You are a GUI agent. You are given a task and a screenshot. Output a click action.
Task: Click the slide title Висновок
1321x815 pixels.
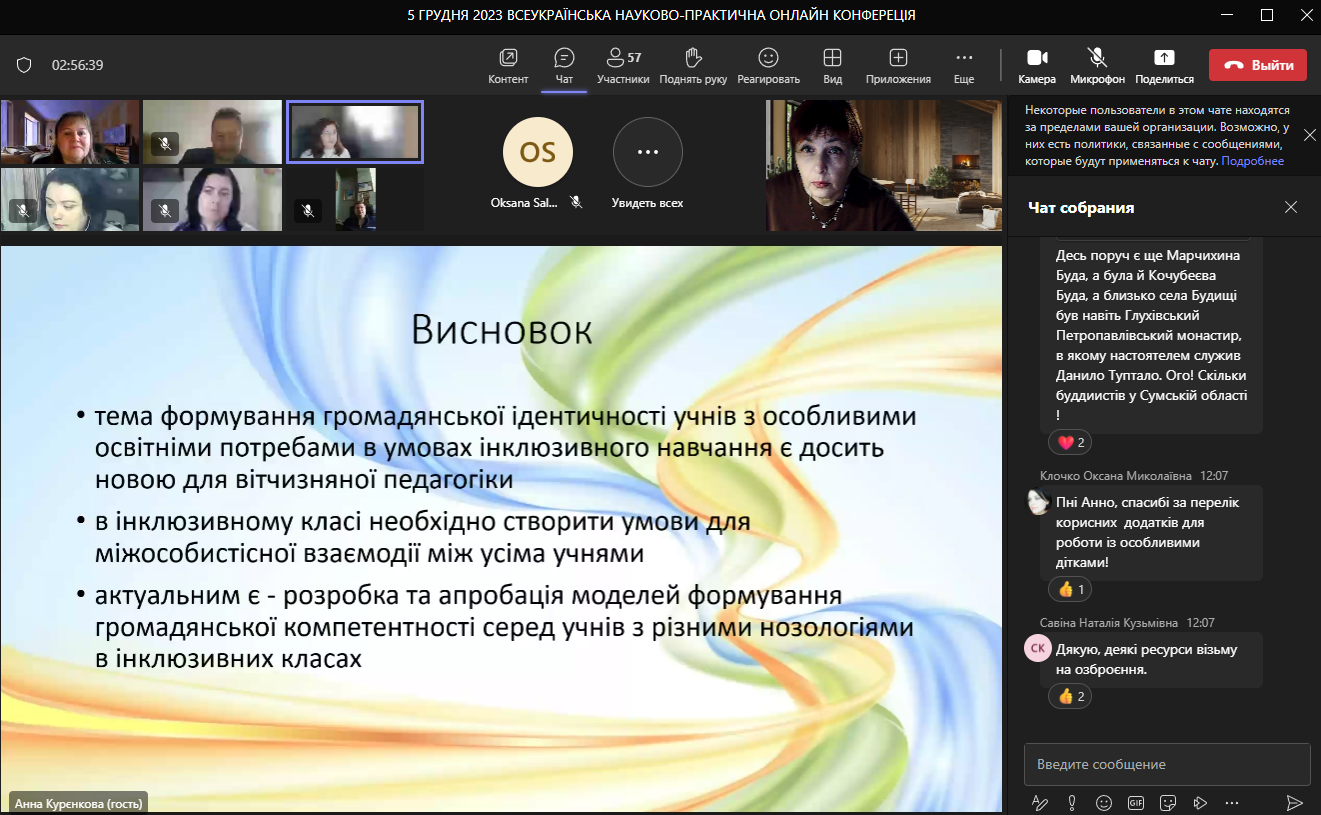click(x=502, y=329)
